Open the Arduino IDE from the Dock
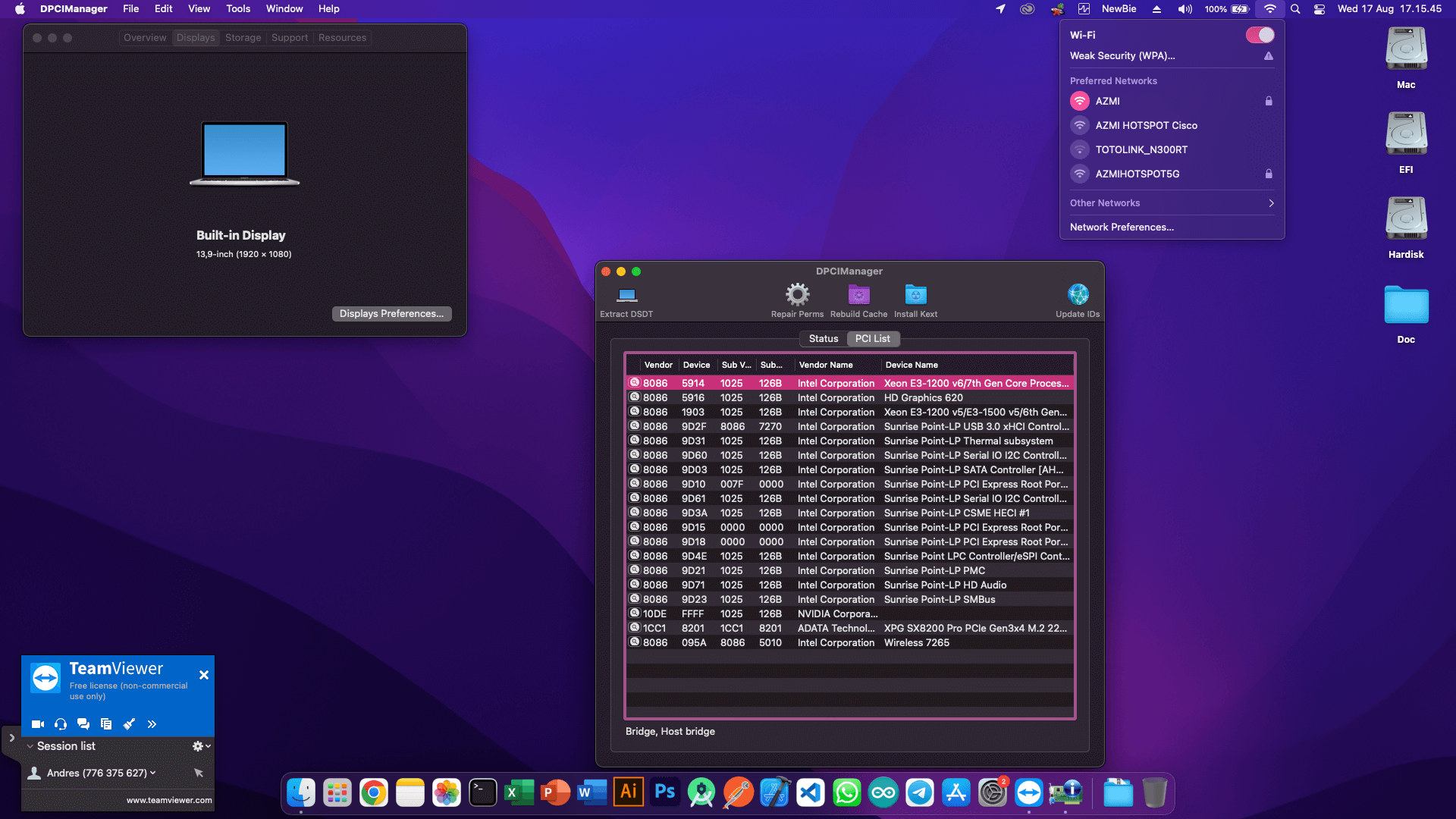Viewport: 1456px width, 819px height. pyautogui.click(x=883, y=793)
